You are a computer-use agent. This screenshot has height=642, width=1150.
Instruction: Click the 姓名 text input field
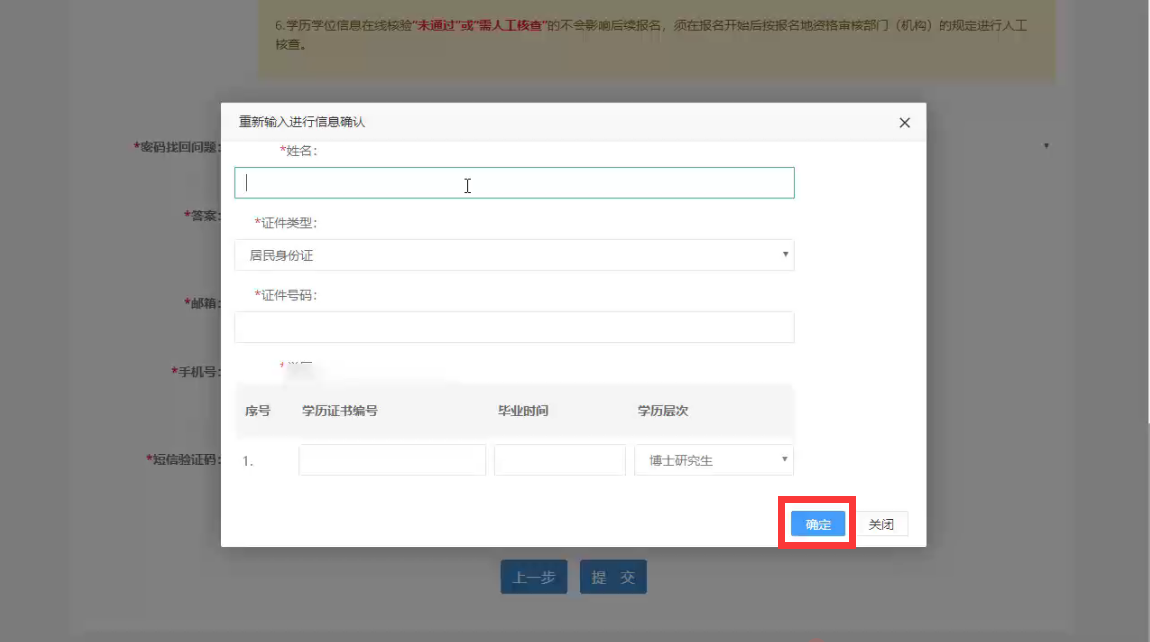pos(514,183)
